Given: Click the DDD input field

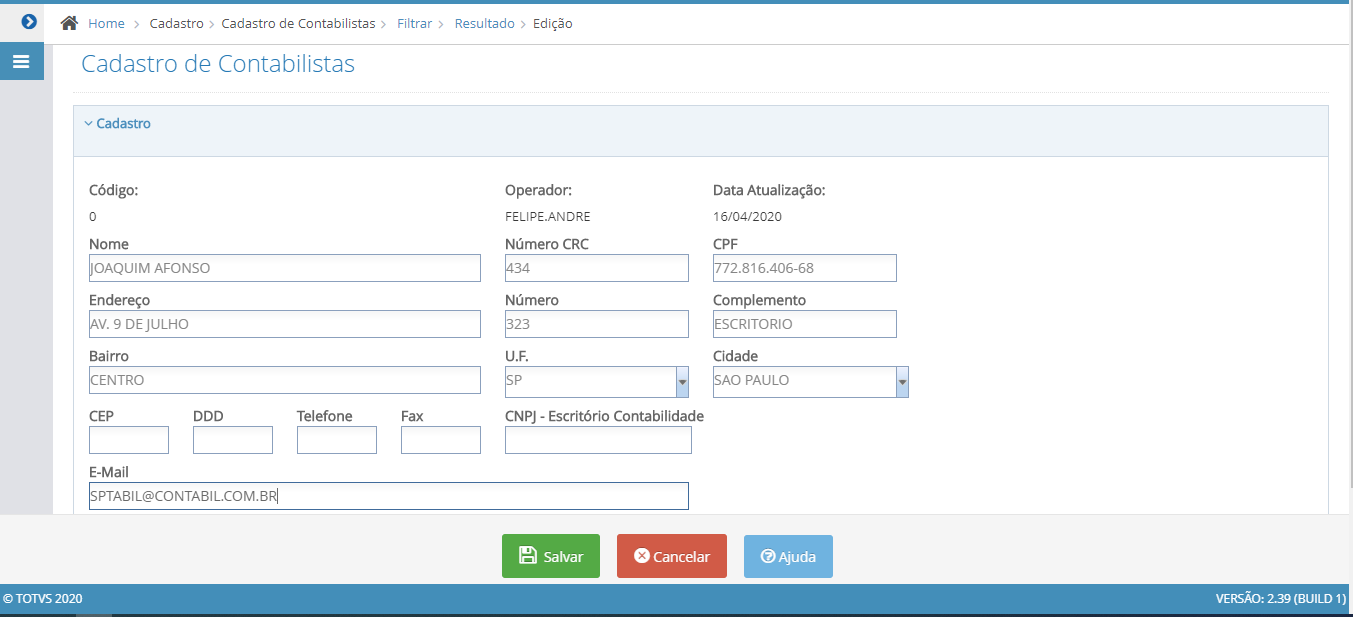Looking at the screenshot, I should pyautogui.click(x=233, y=440).
